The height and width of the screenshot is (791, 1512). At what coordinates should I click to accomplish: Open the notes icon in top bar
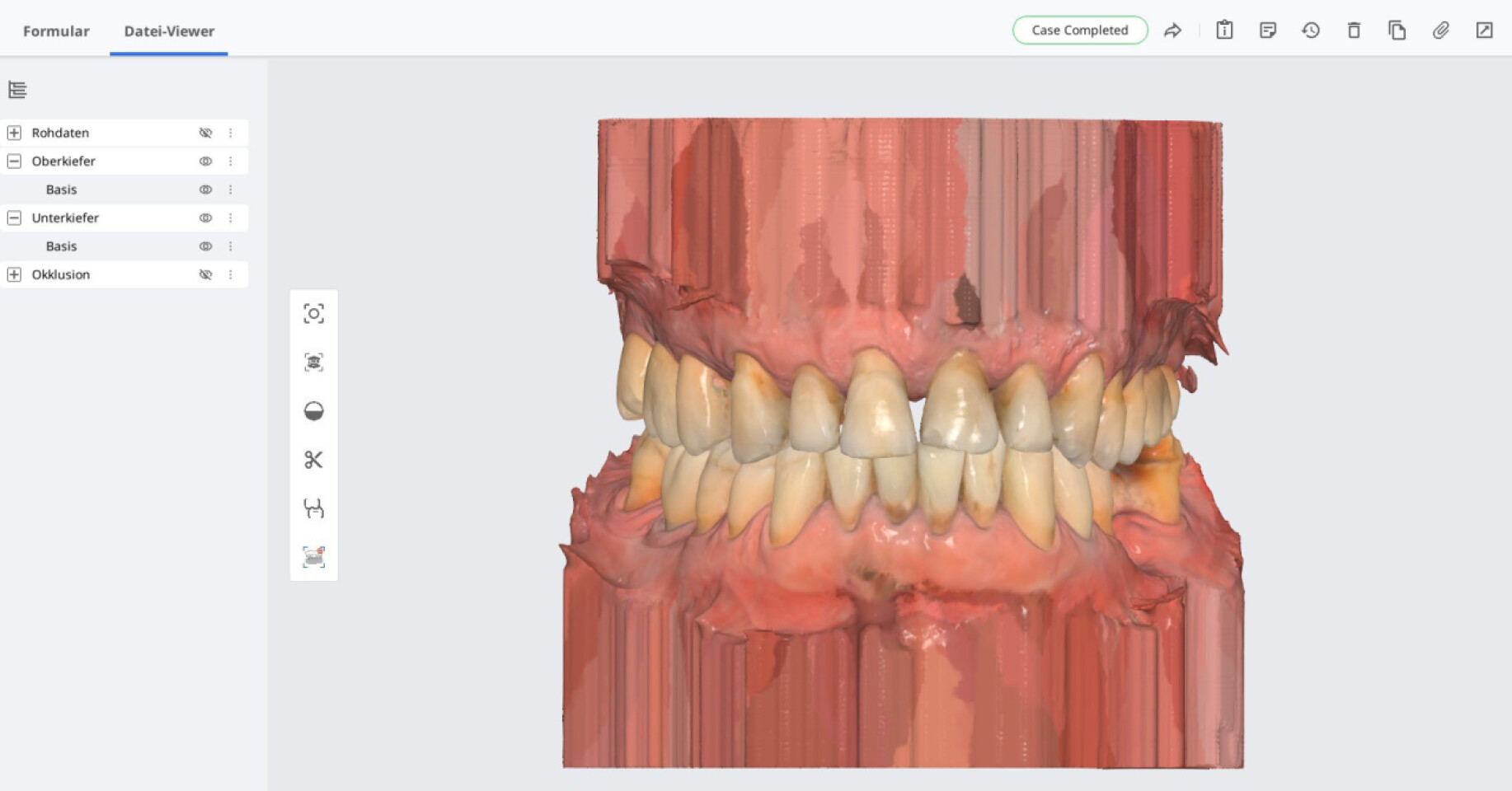(x=1268, y=30)
